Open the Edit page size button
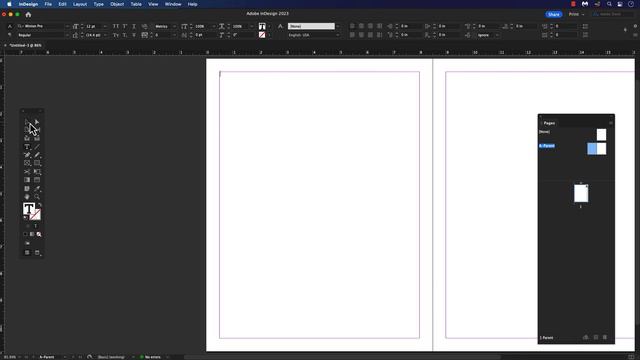 (586, 338)
